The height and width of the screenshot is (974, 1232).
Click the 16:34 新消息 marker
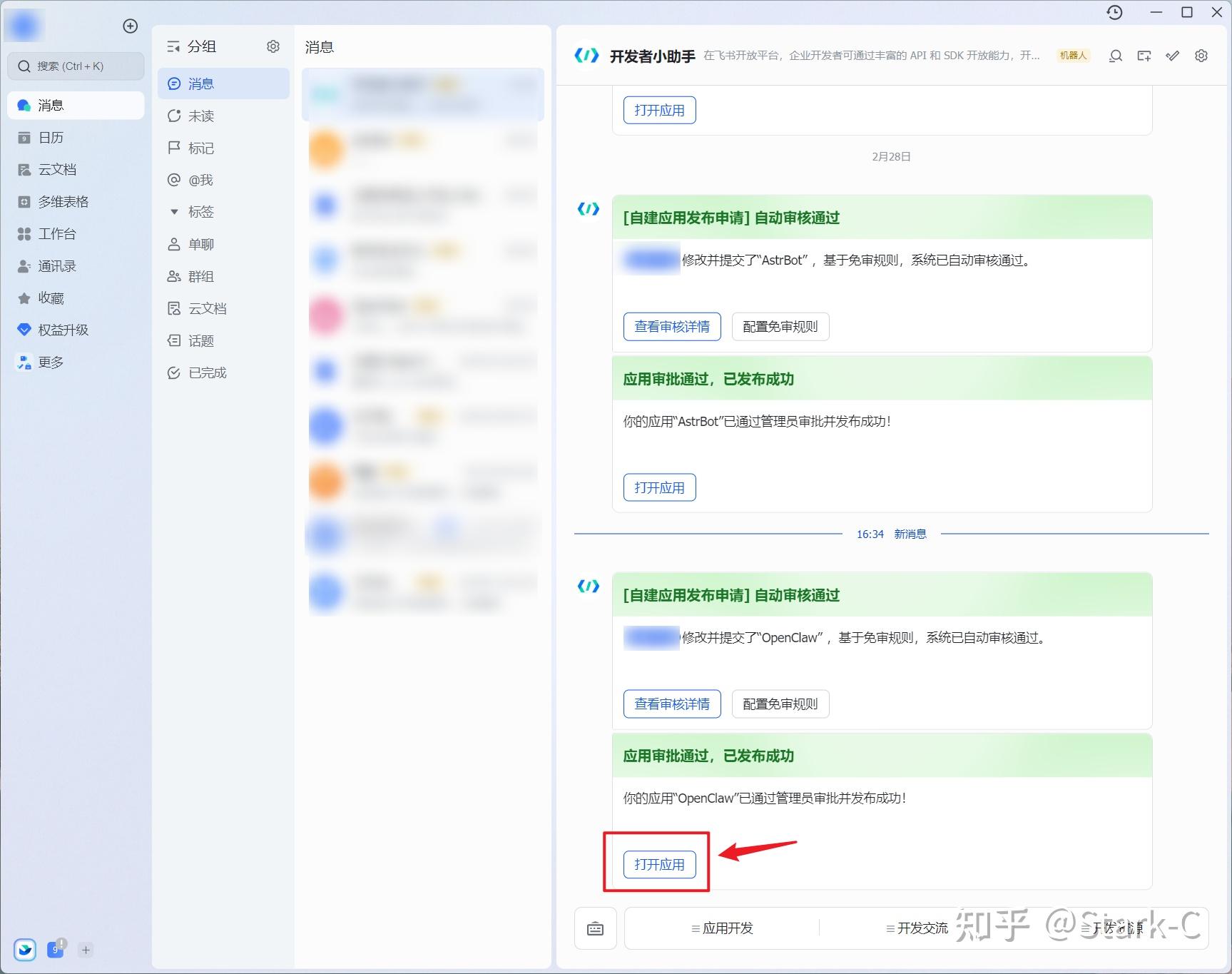pos(891,534)
